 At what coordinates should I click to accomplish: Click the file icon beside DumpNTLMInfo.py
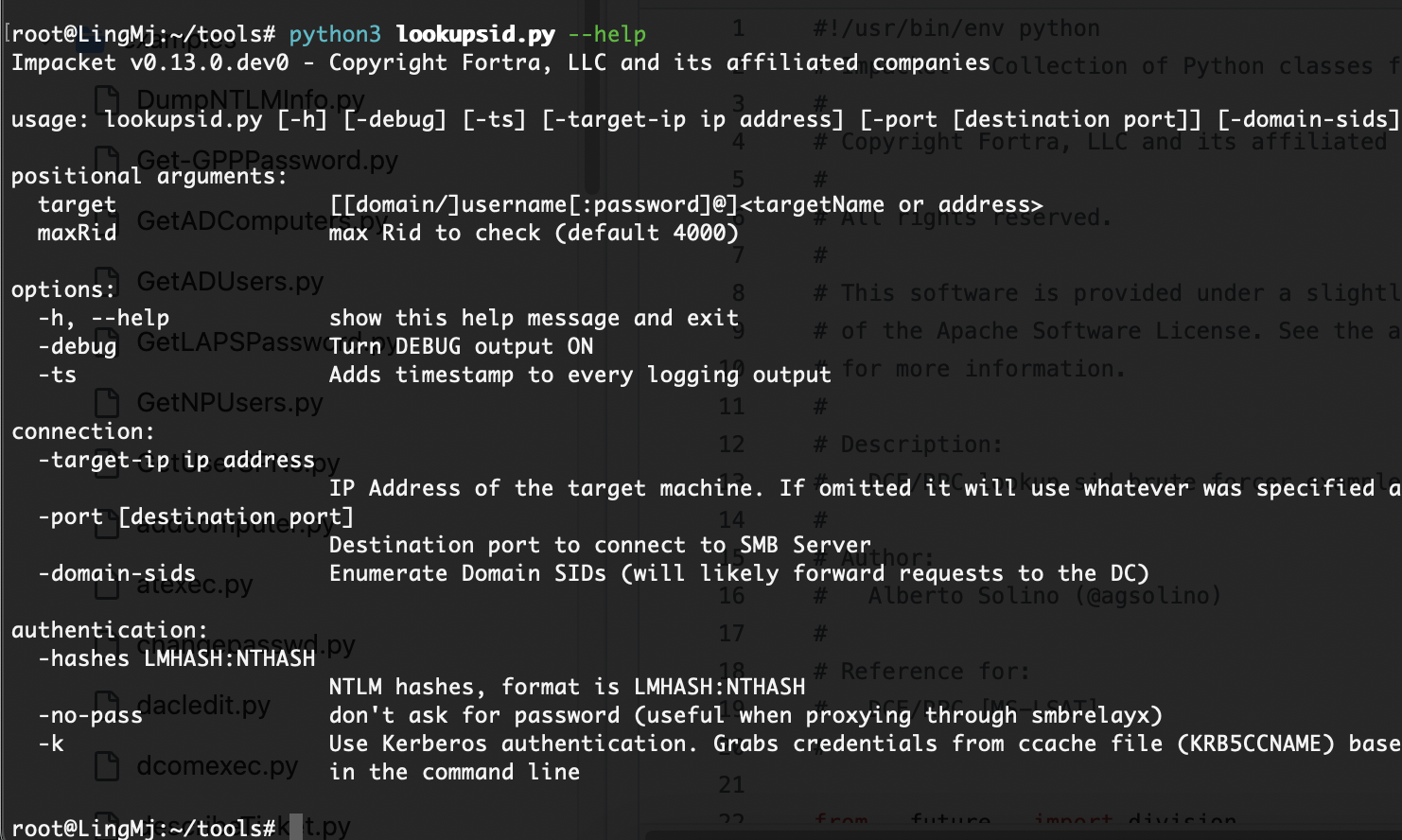pos(107,99)
